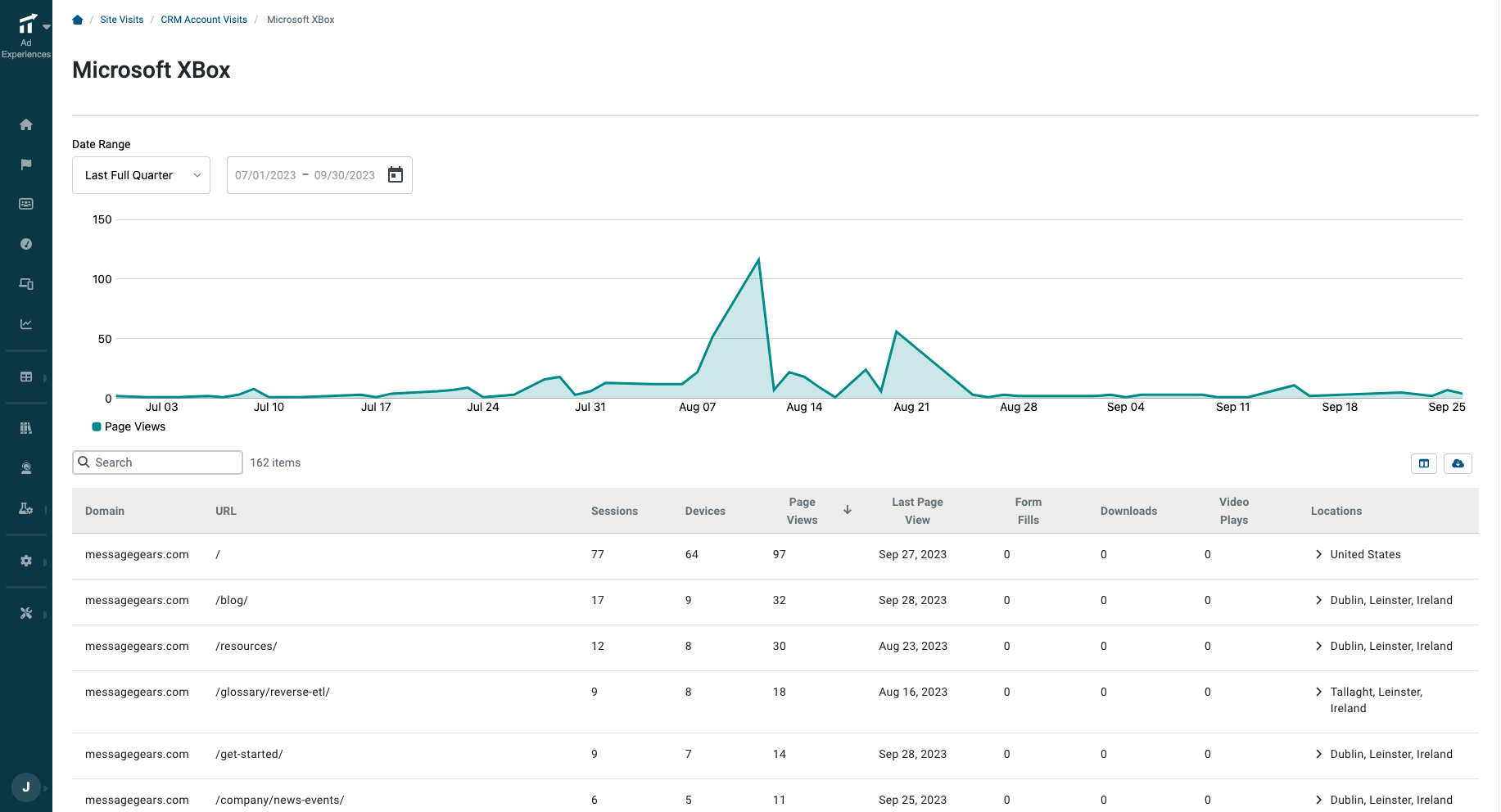
Task: Sort by the Locations column header
Action: (1336, 511)
